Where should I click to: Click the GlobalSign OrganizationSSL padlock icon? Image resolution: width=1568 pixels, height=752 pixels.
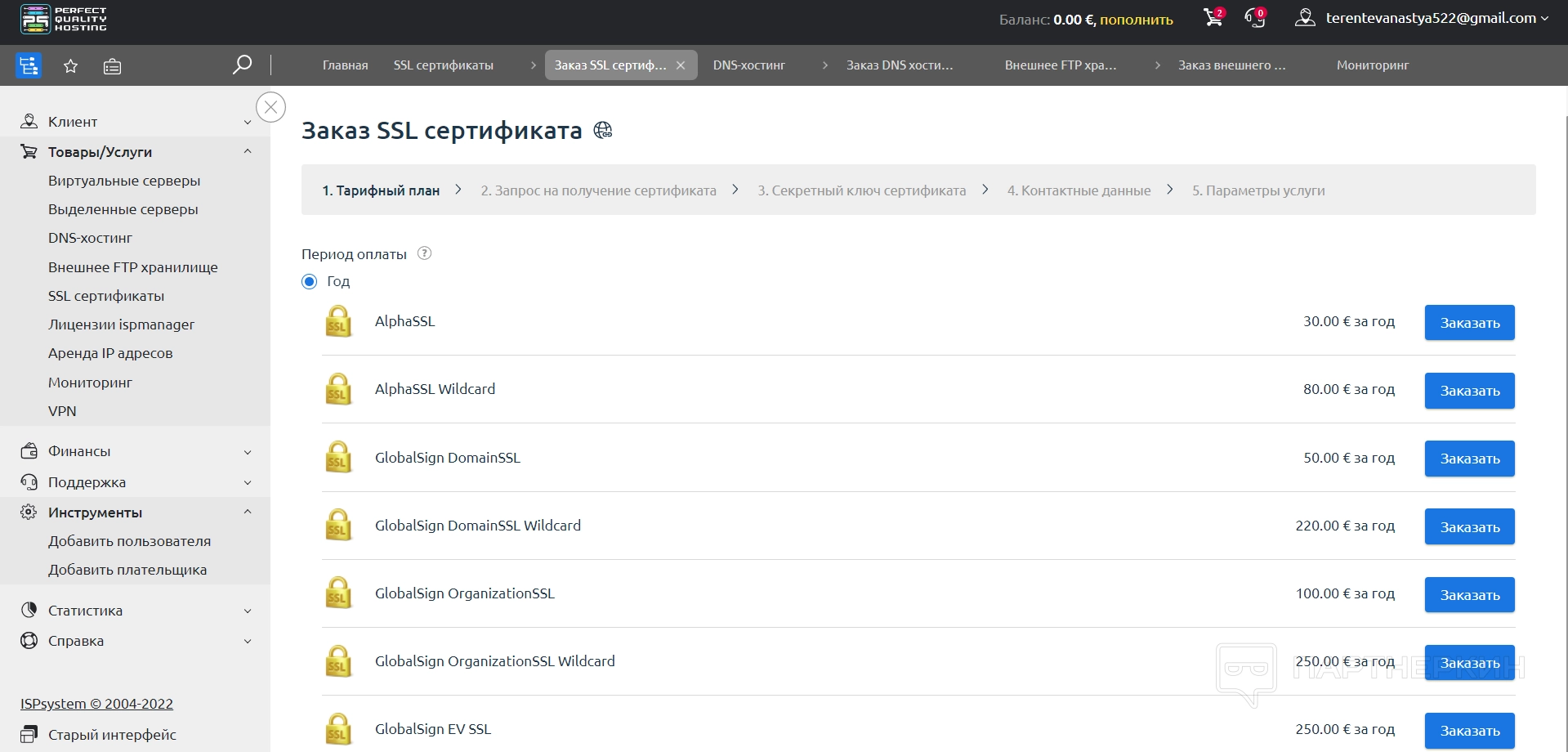coord(338,593)
